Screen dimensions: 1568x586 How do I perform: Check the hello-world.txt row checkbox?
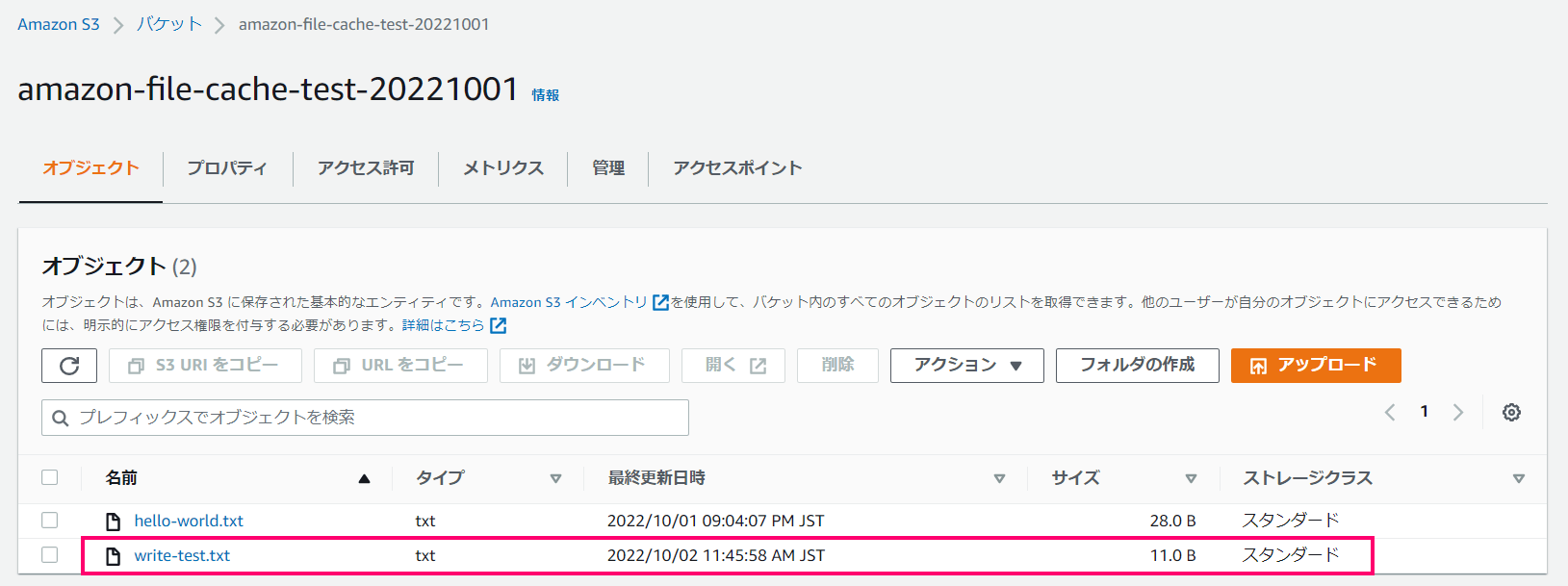pos(50,521)
